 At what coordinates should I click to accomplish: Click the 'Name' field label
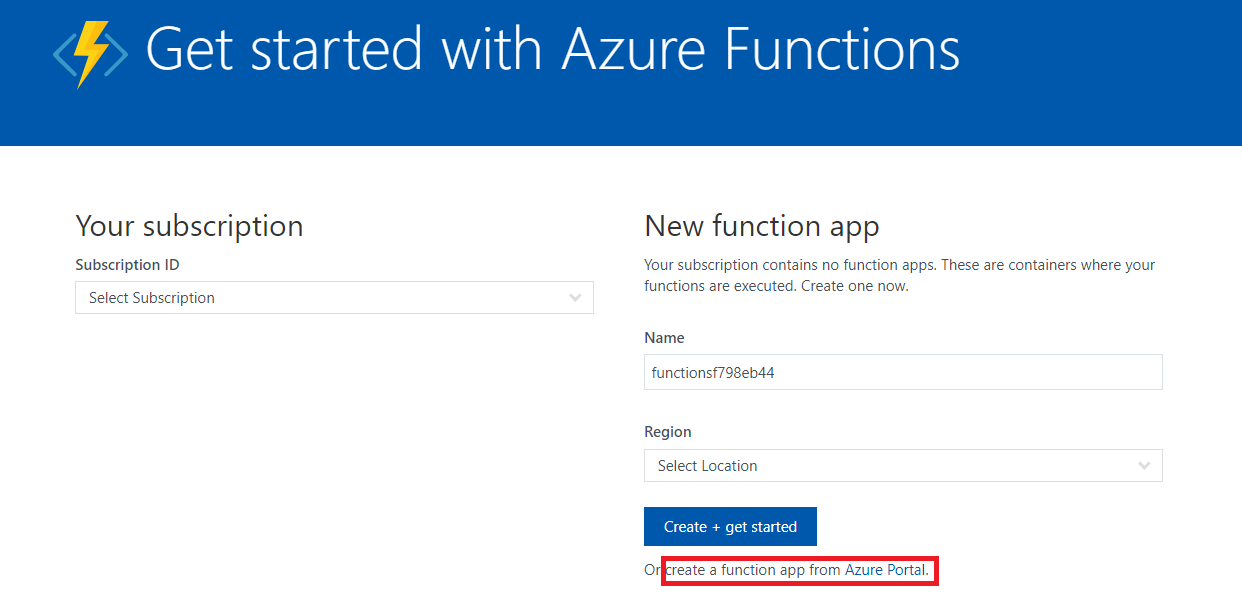click(664, 338)
